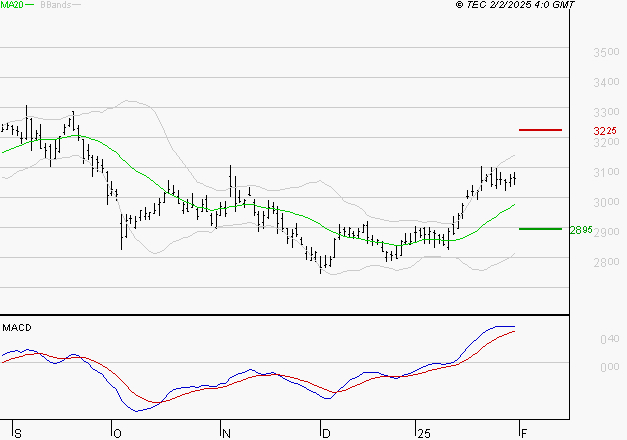Click the 3400 price axis label
This screenshot has height=440, width=627.
[606, 82]
